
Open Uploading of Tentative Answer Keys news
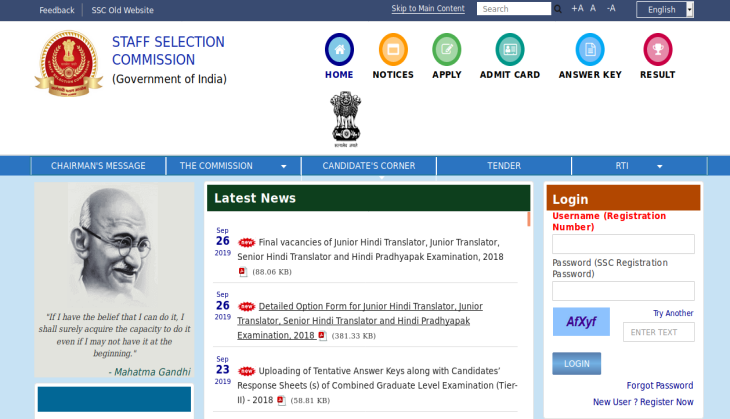(377, 385)
